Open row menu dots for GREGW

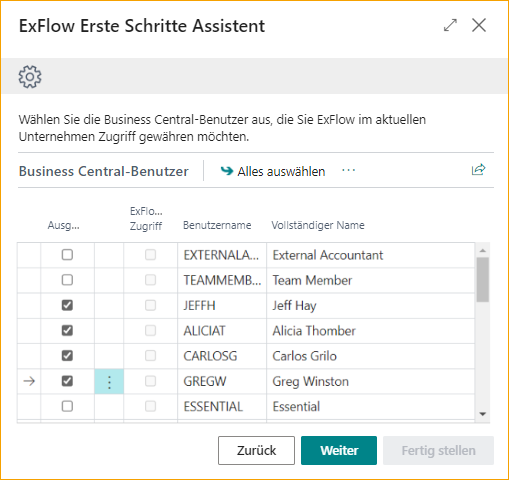[x=109, y=382]
